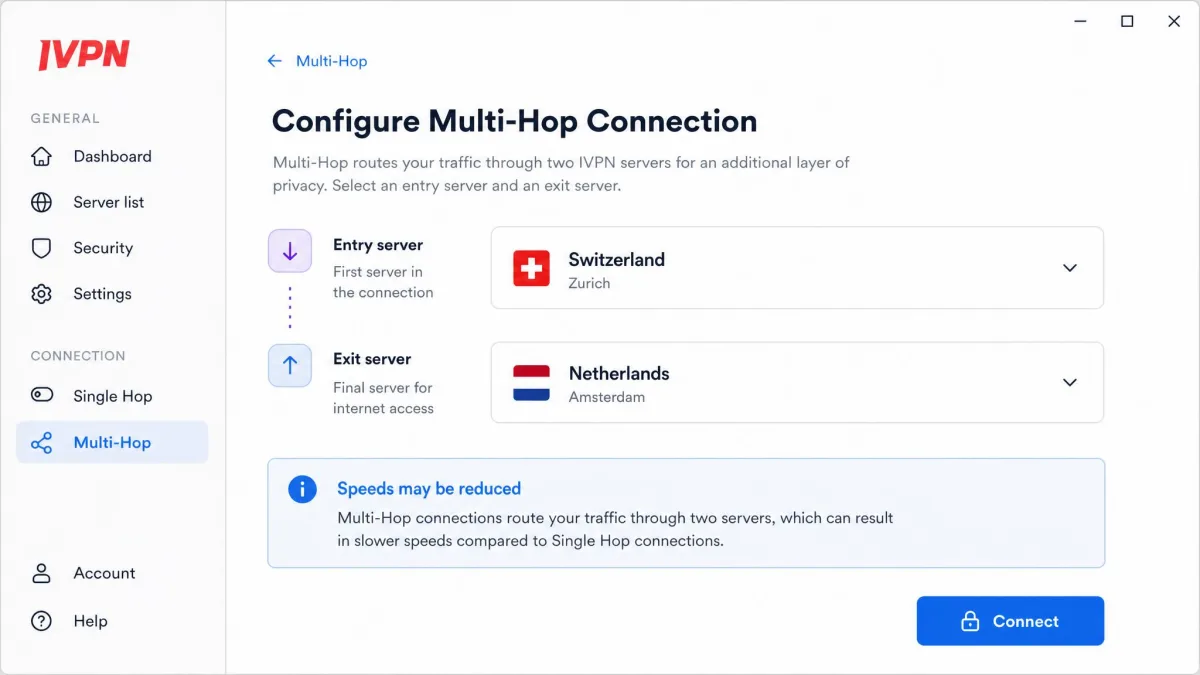Image resolution: width=1200 pixels, height=675 pixels.
Task: Click the 'Exit server' label
Action: point(372,359)
